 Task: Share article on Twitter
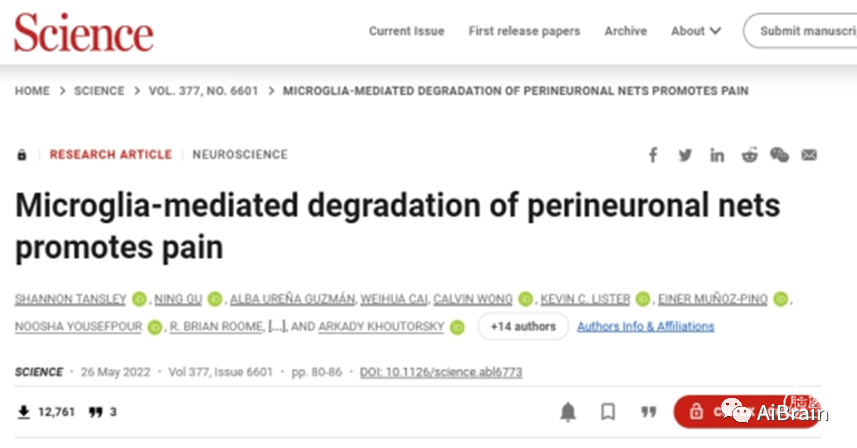point(685,155)
